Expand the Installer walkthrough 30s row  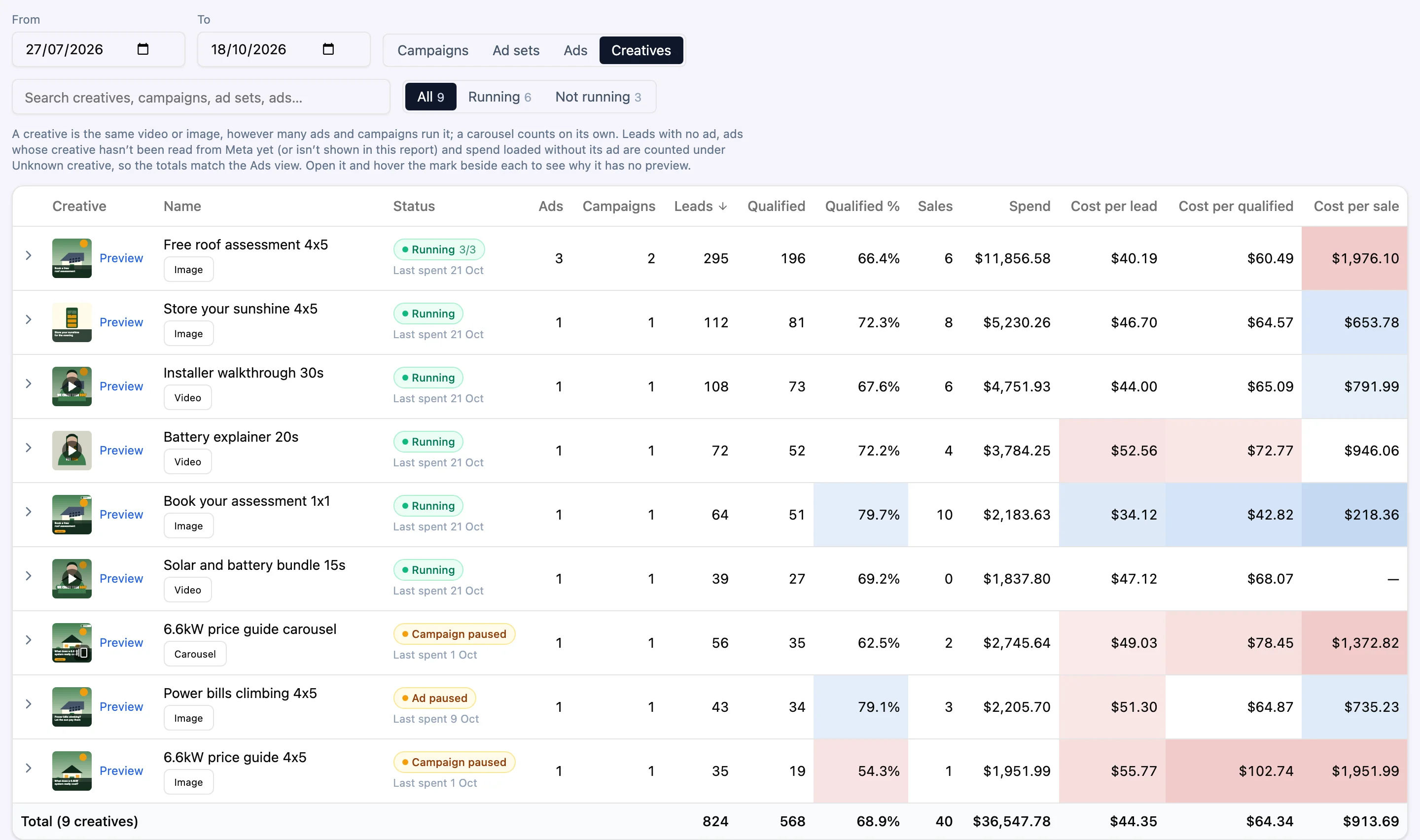(28, 384)
